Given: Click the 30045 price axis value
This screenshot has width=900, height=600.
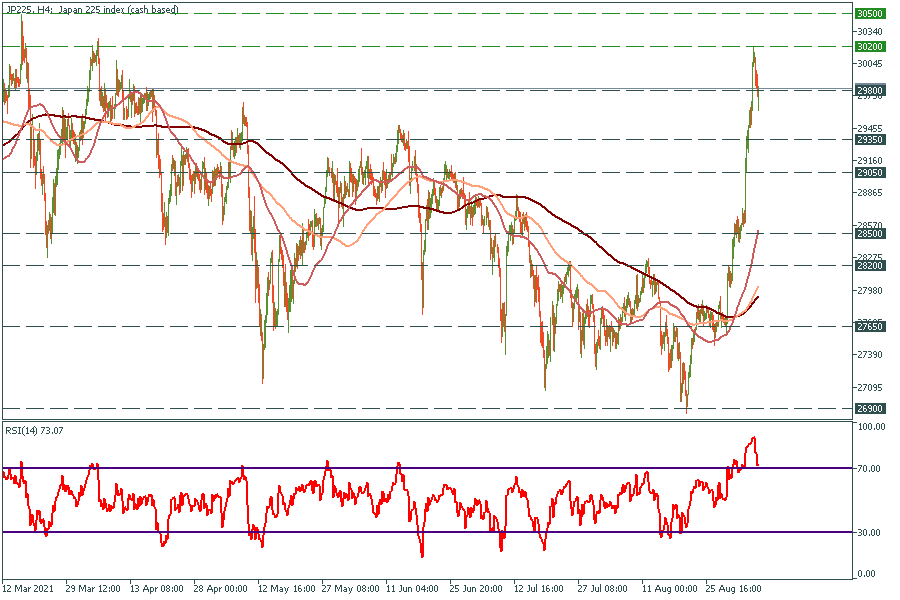Looking at the screenshot, I should 872,63.
